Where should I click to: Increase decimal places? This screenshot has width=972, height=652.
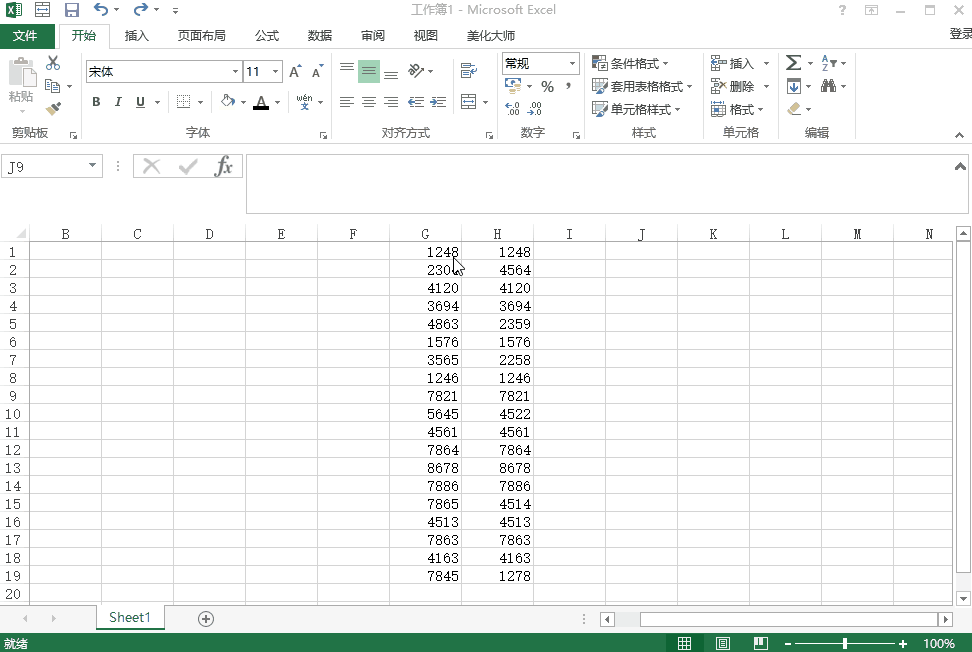pos(513,109)
